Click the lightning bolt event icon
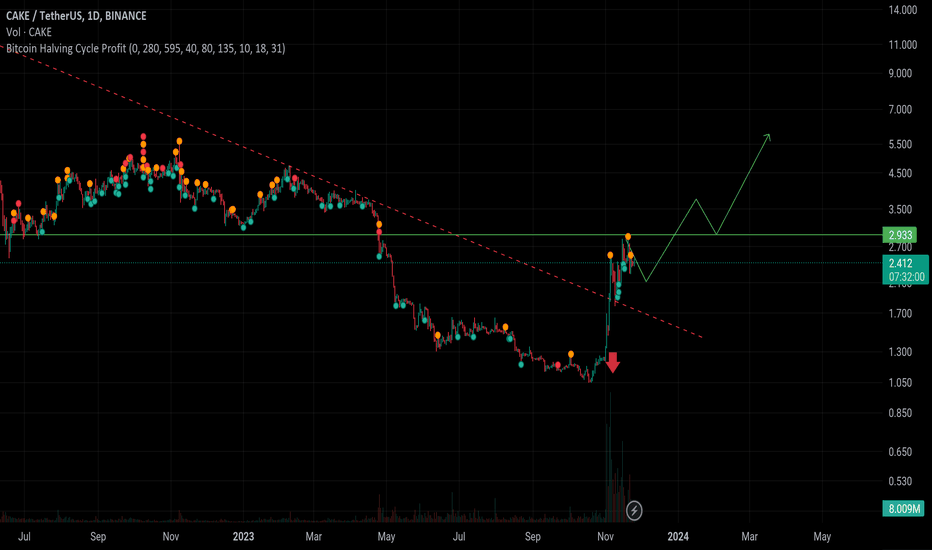The width and height of the screenshot is (932, 550). pyautogui.click(x=634, y=511)
